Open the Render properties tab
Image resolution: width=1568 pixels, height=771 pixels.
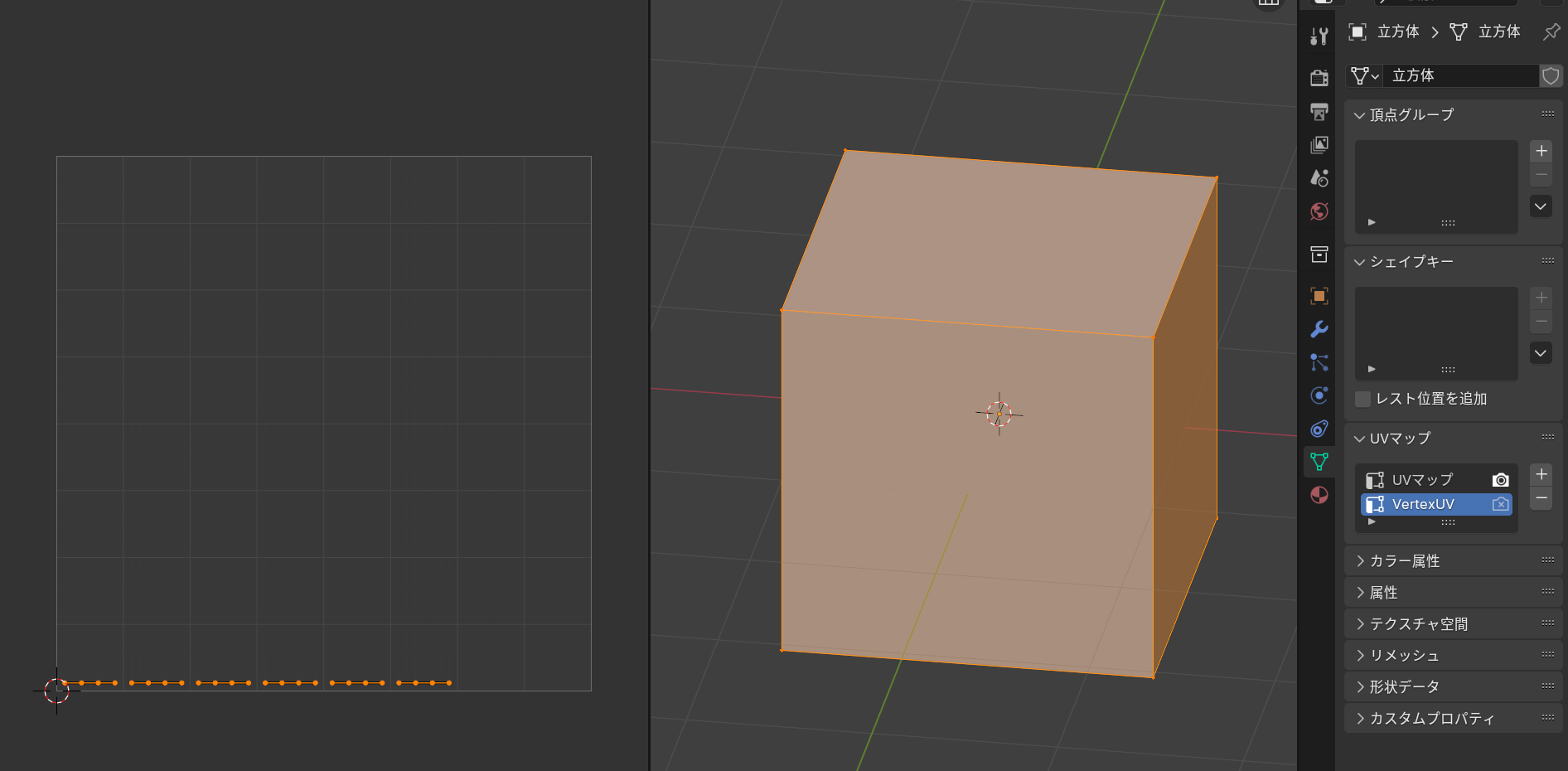pos(1319,77)
